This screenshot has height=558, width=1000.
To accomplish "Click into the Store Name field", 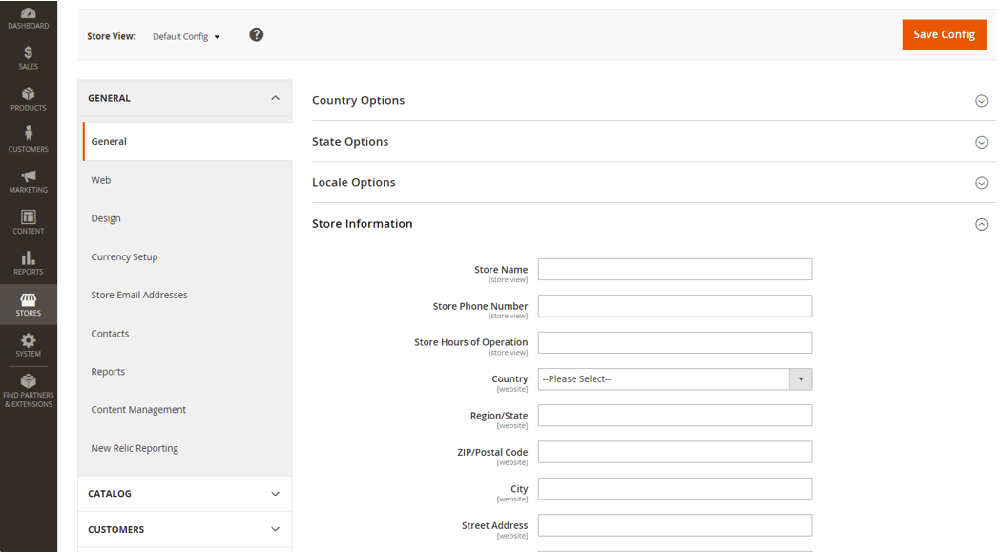I will tap(674, 269).
